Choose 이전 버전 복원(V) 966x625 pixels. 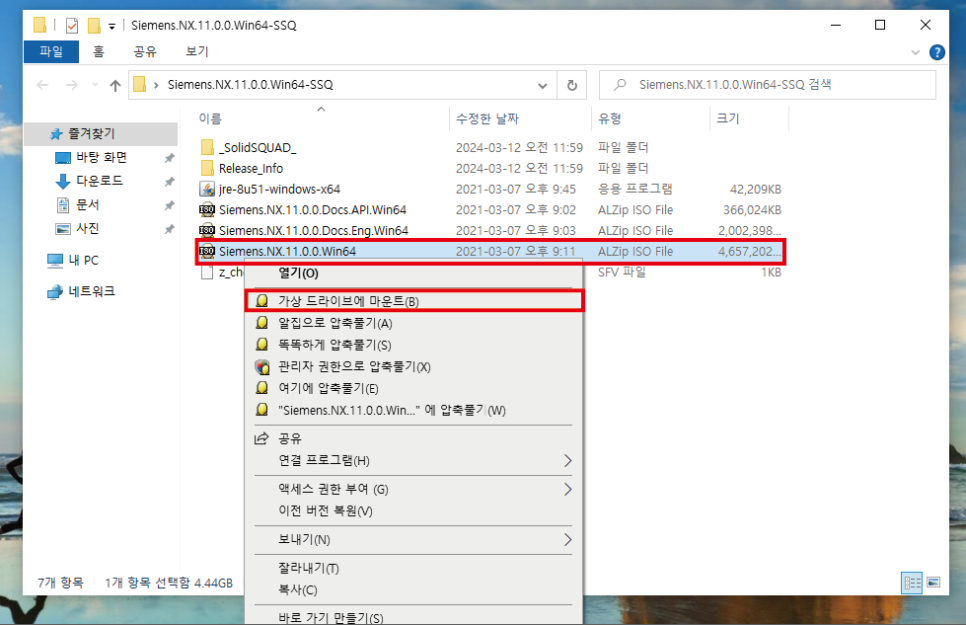[x=413, y=511]
